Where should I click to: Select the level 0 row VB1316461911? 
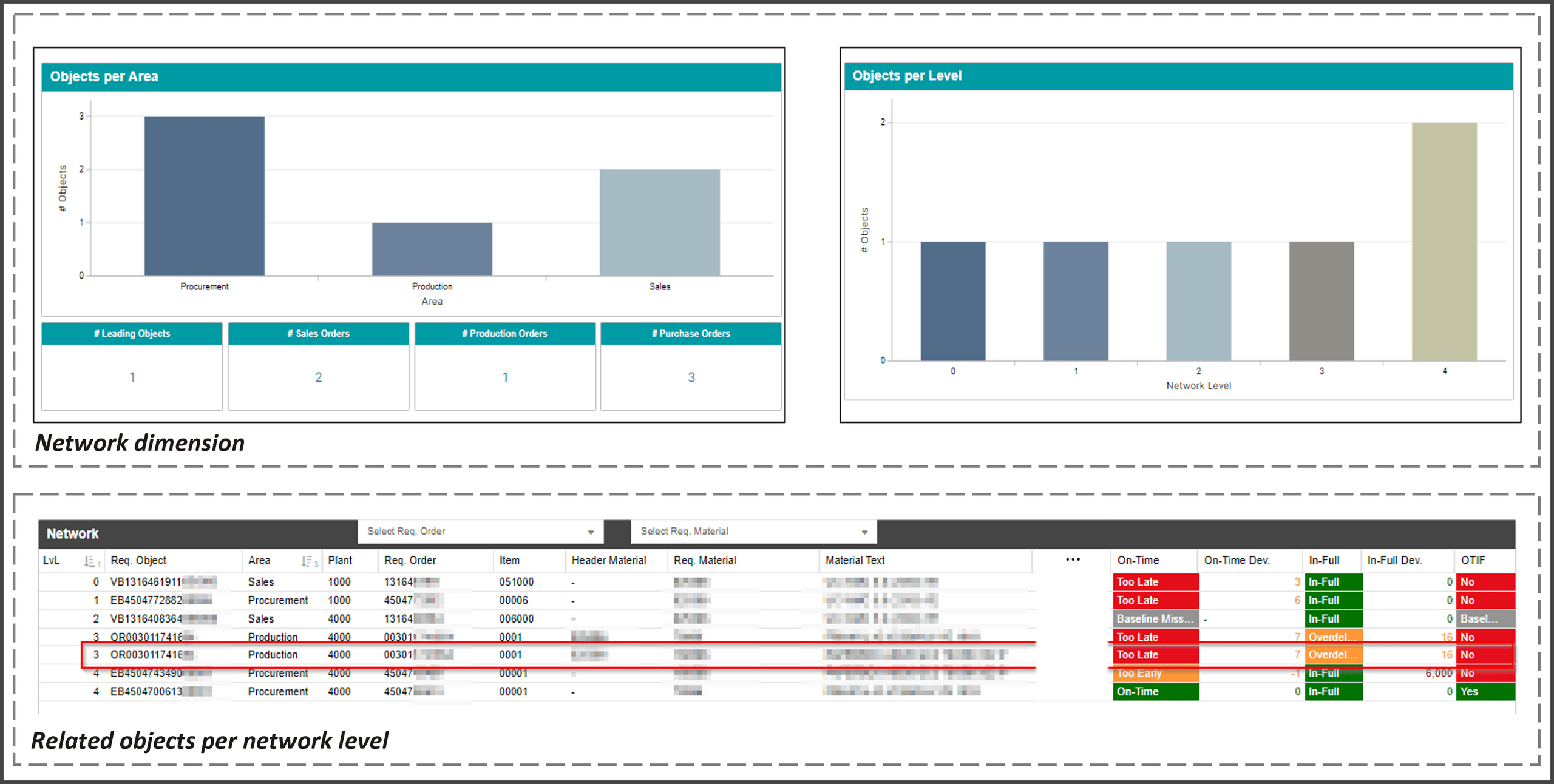(x=146, y=581)
